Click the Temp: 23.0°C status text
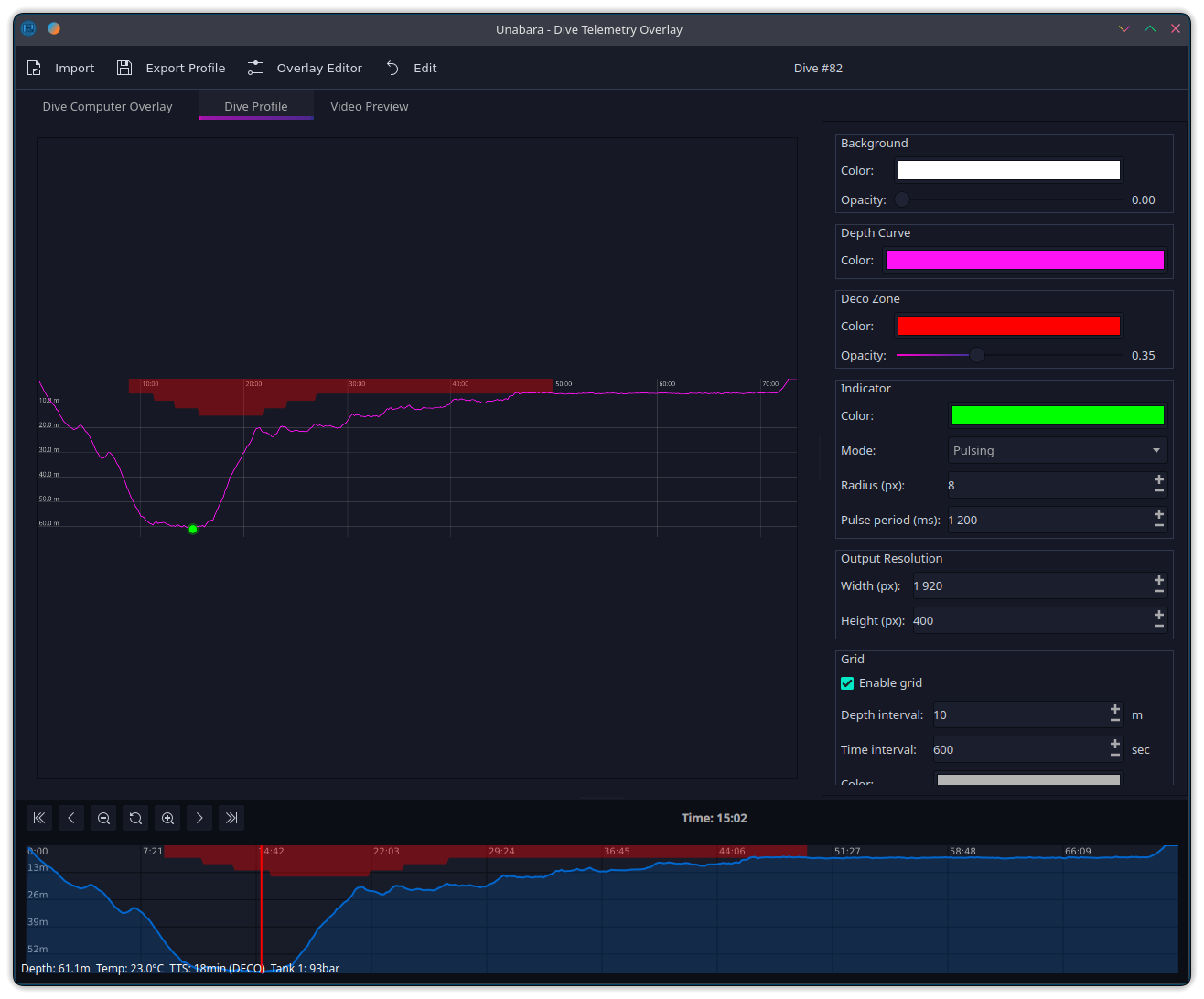 [130, 968]
